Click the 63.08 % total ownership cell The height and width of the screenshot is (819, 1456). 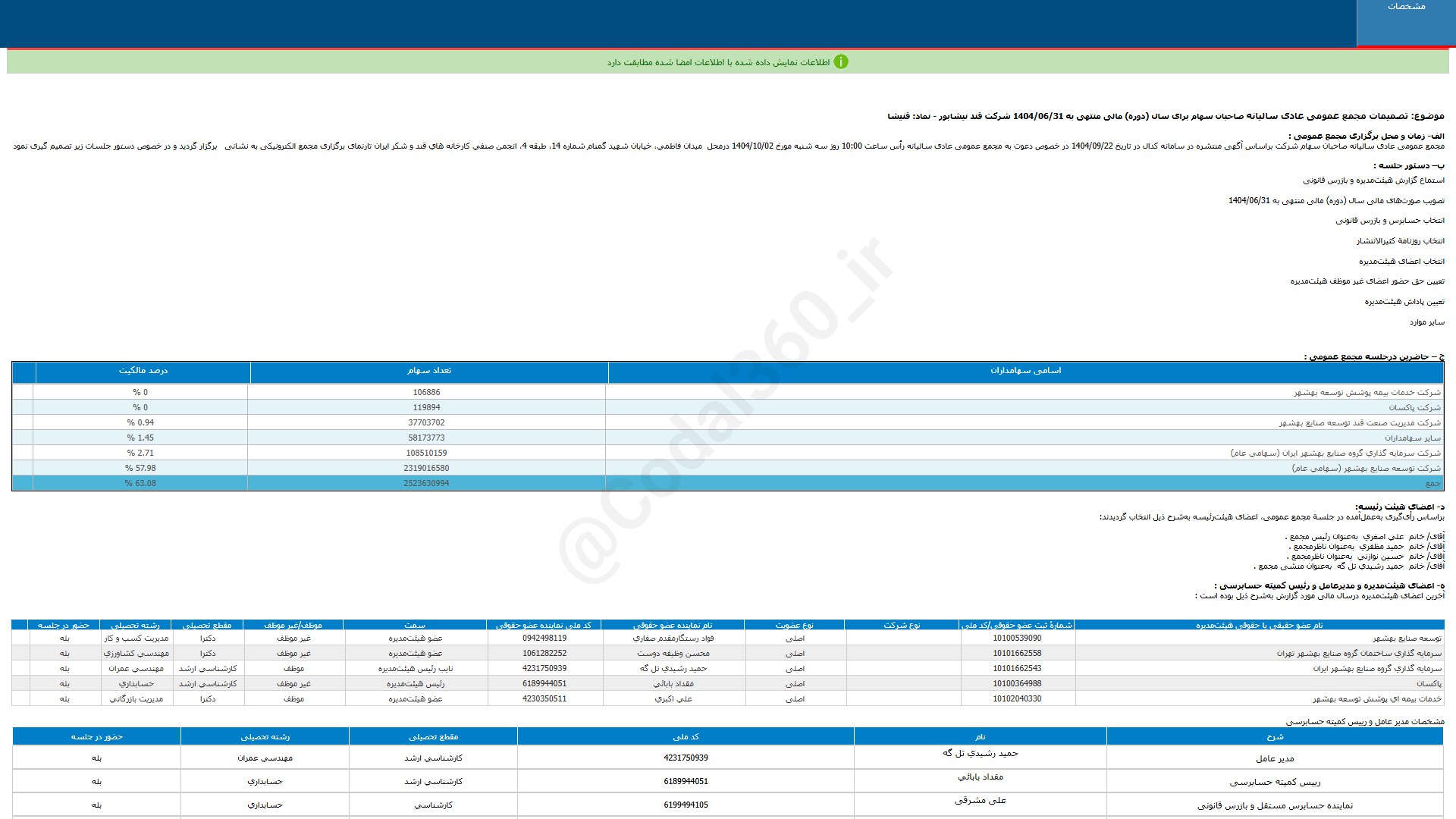[140, 483]
